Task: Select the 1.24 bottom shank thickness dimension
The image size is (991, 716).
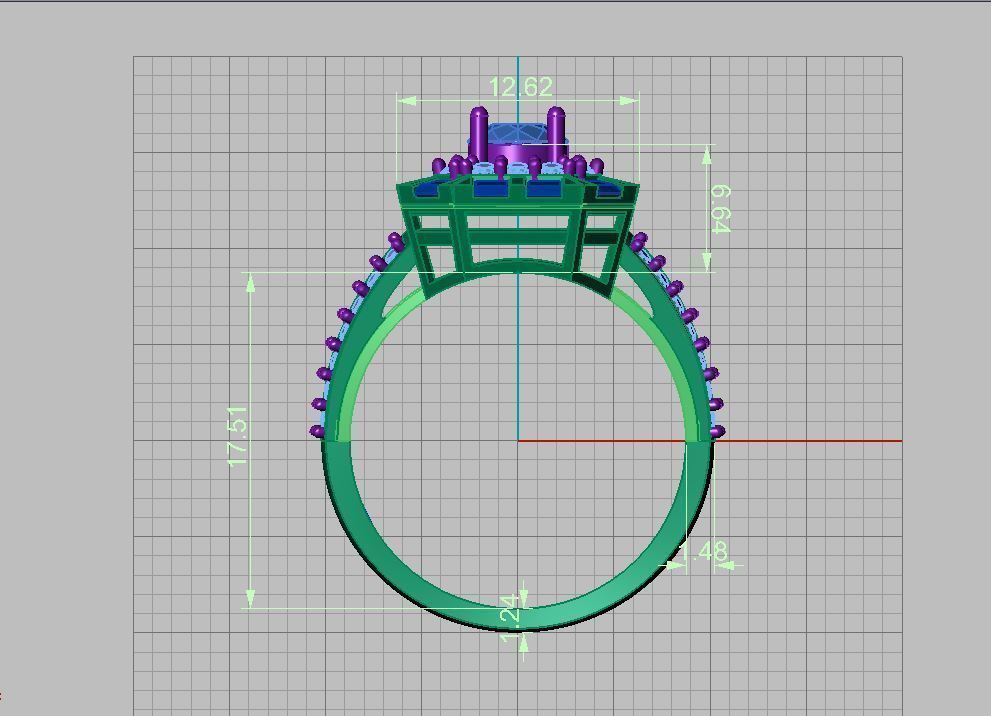Action: click(509, 619)
